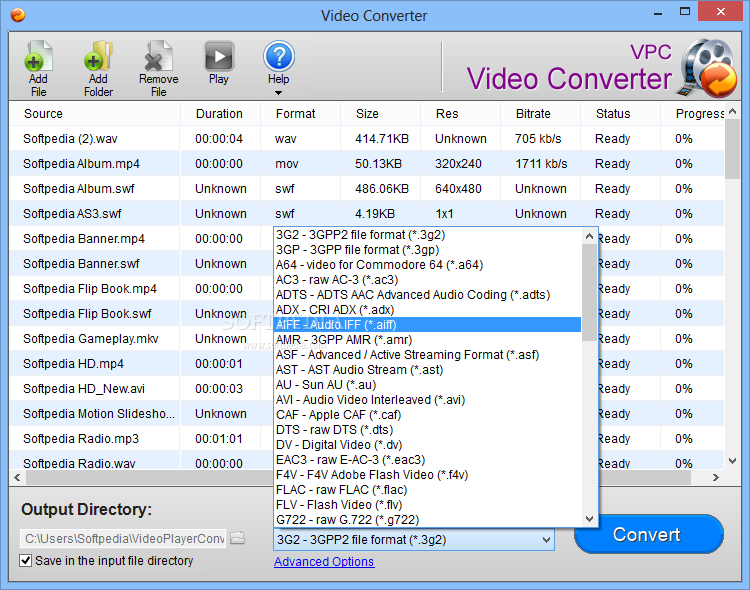Browse for output directory using folder icon

click(x=238, y=538)
